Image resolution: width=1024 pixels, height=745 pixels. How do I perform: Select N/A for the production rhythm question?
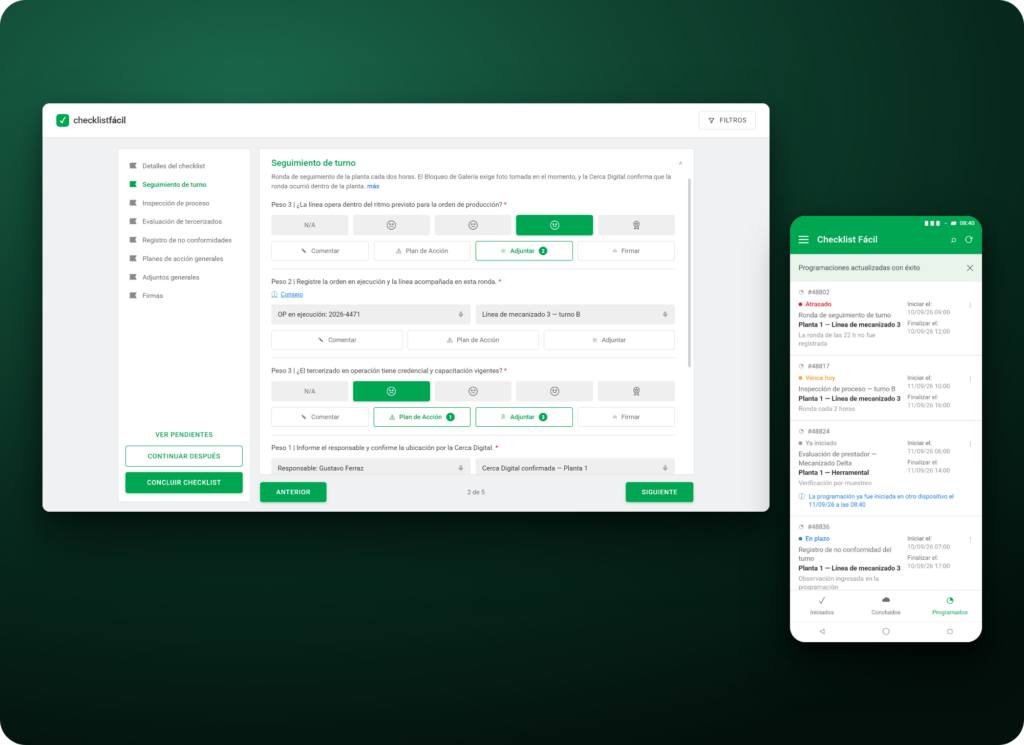coord(310,225)
